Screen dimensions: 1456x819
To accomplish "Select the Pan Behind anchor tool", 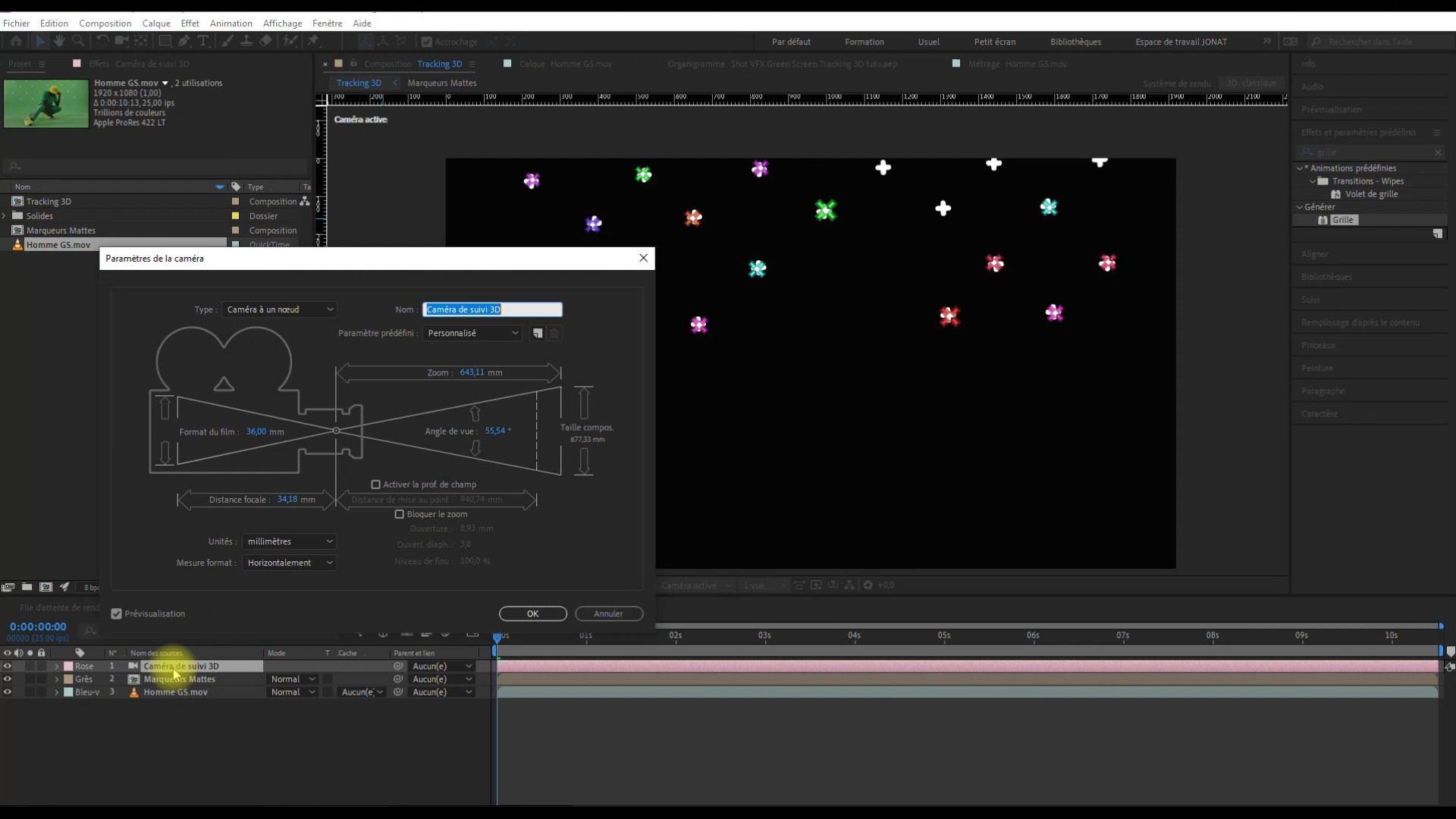I will coord(141,41).
